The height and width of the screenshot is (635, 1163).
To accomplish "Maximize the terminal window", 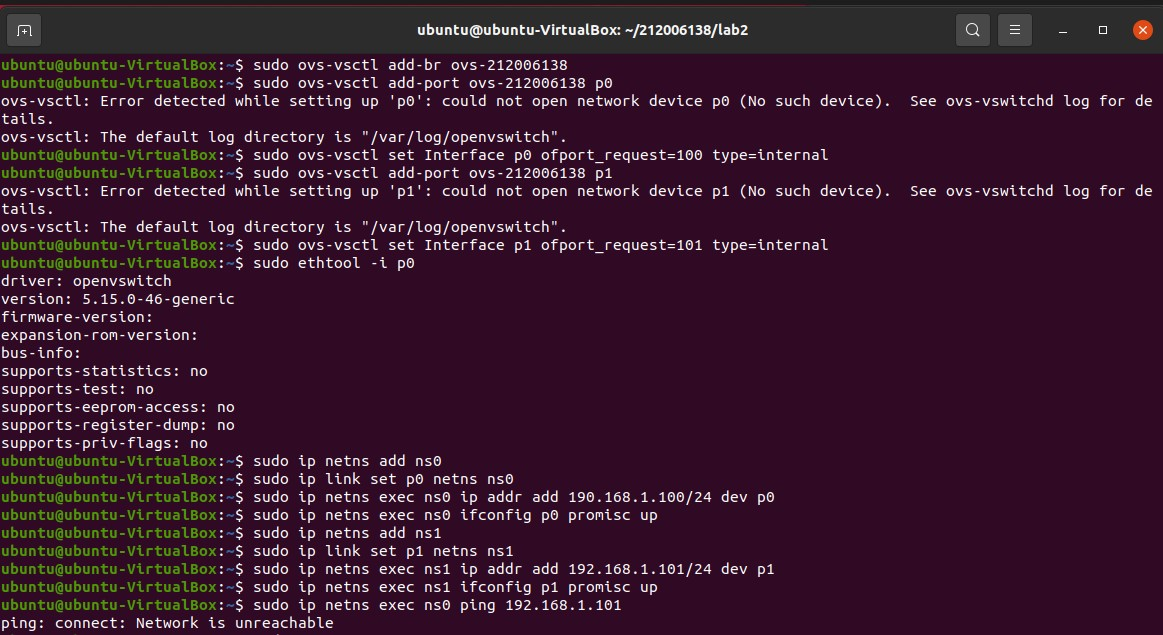I will click(x=1103, y=30).
